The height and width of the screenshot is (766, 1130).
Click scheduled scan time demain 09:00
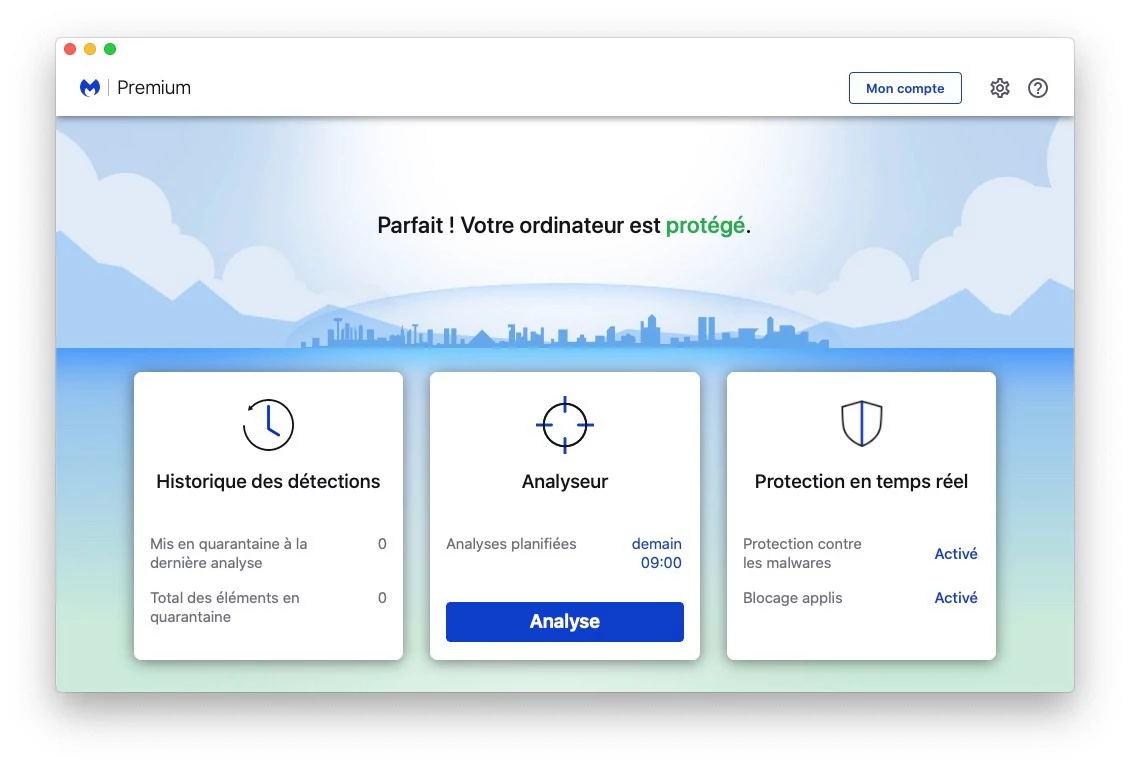point(657,553)
